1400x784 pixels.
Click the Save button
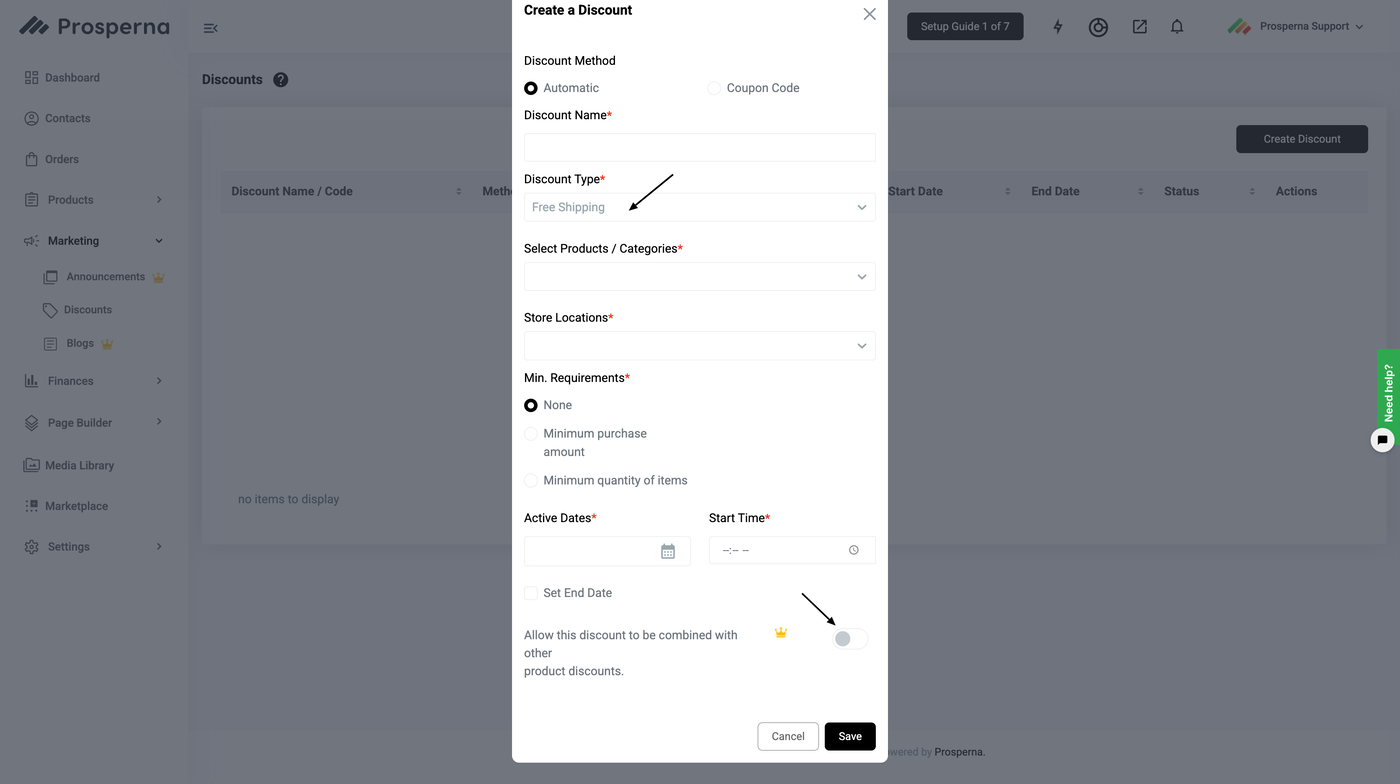(x=850, y=736)
